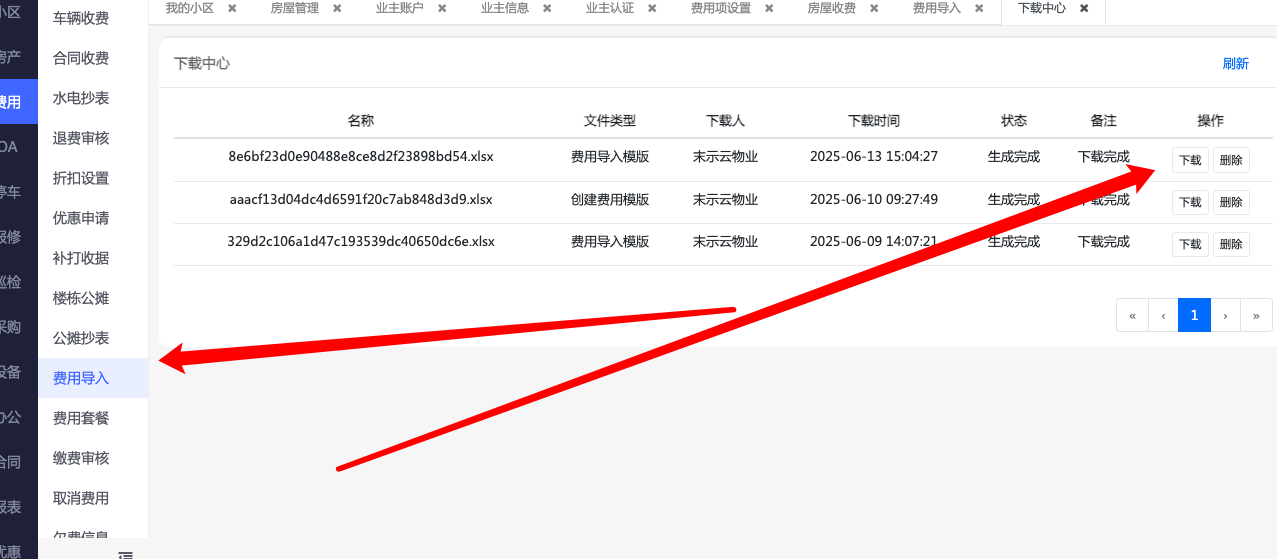
Task: Close the 房屋管理 tab via its X
Action: click(337, 8)
